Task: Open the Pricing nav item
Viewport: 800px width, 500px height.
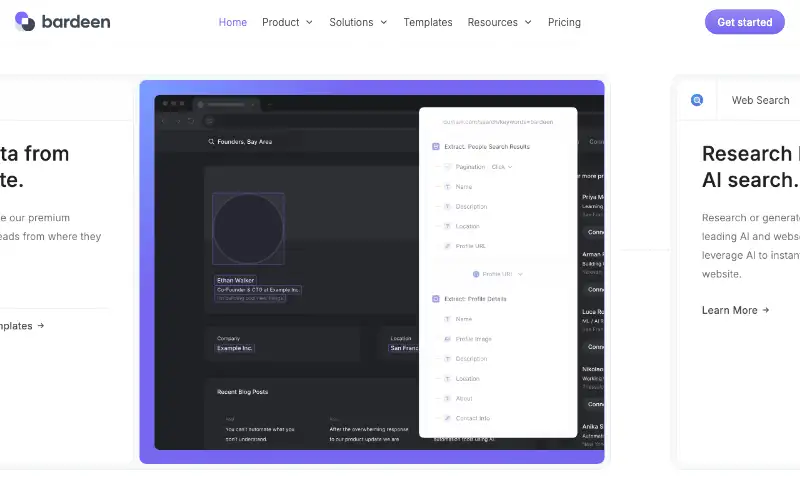Action: click(564, 22)
